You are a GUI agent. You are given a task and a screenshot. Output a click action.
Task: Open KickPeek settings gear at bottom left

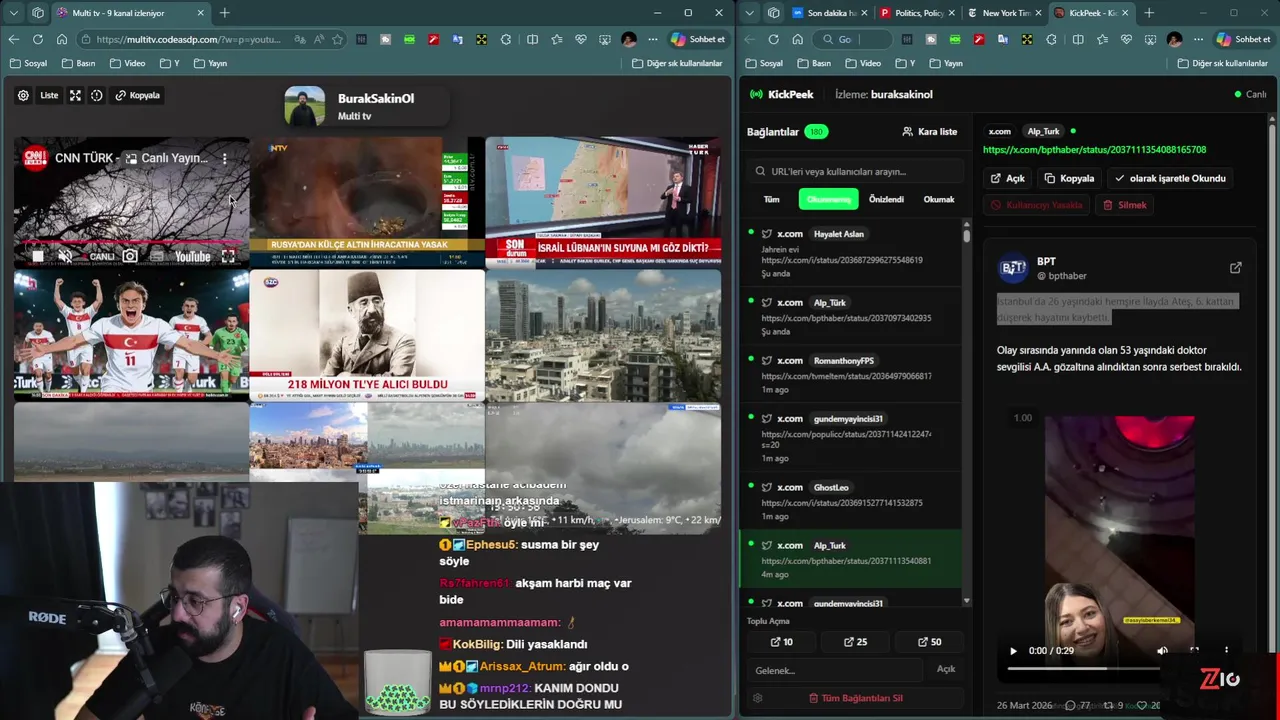pyautogui.click(x=757, y=698)
